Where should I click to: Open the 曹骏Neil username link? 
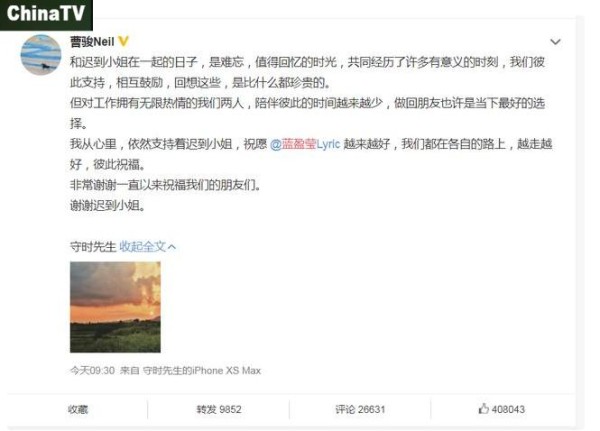click(92, 41)
